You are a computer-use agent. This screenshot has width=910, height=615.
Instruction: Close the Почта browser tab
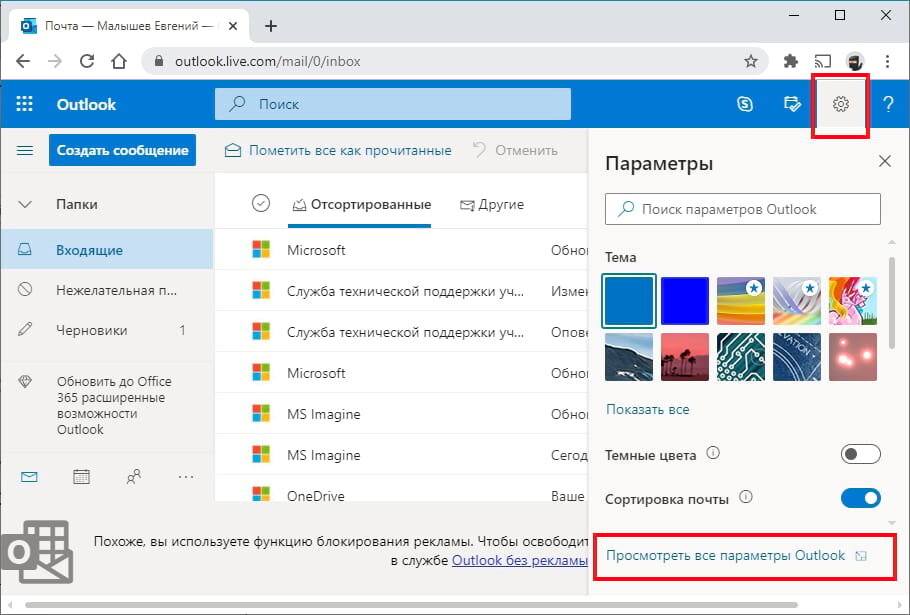(x=233, y=26)
